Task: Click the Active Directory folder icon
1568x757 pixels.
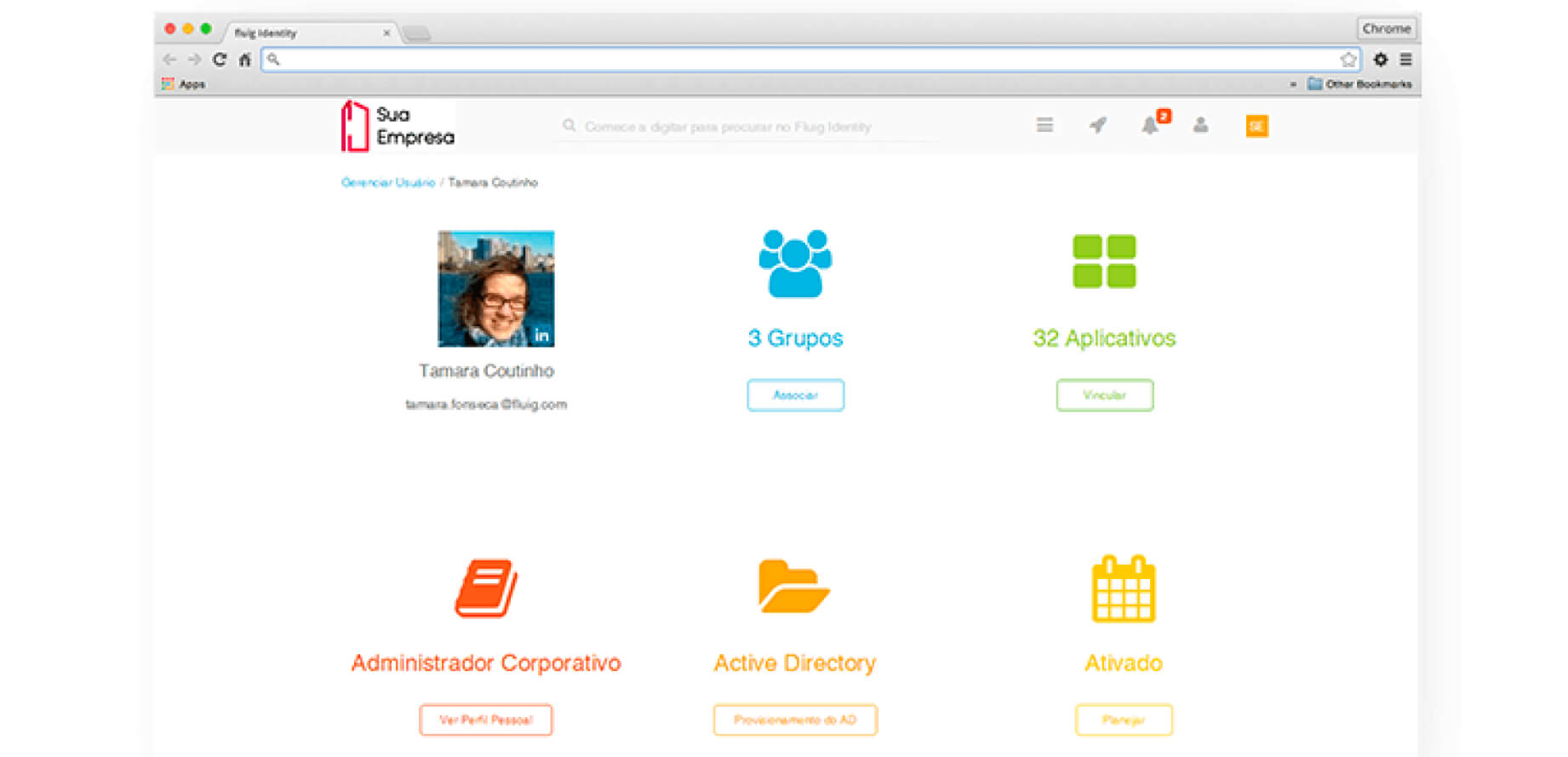Action: [x=793, y=587]
